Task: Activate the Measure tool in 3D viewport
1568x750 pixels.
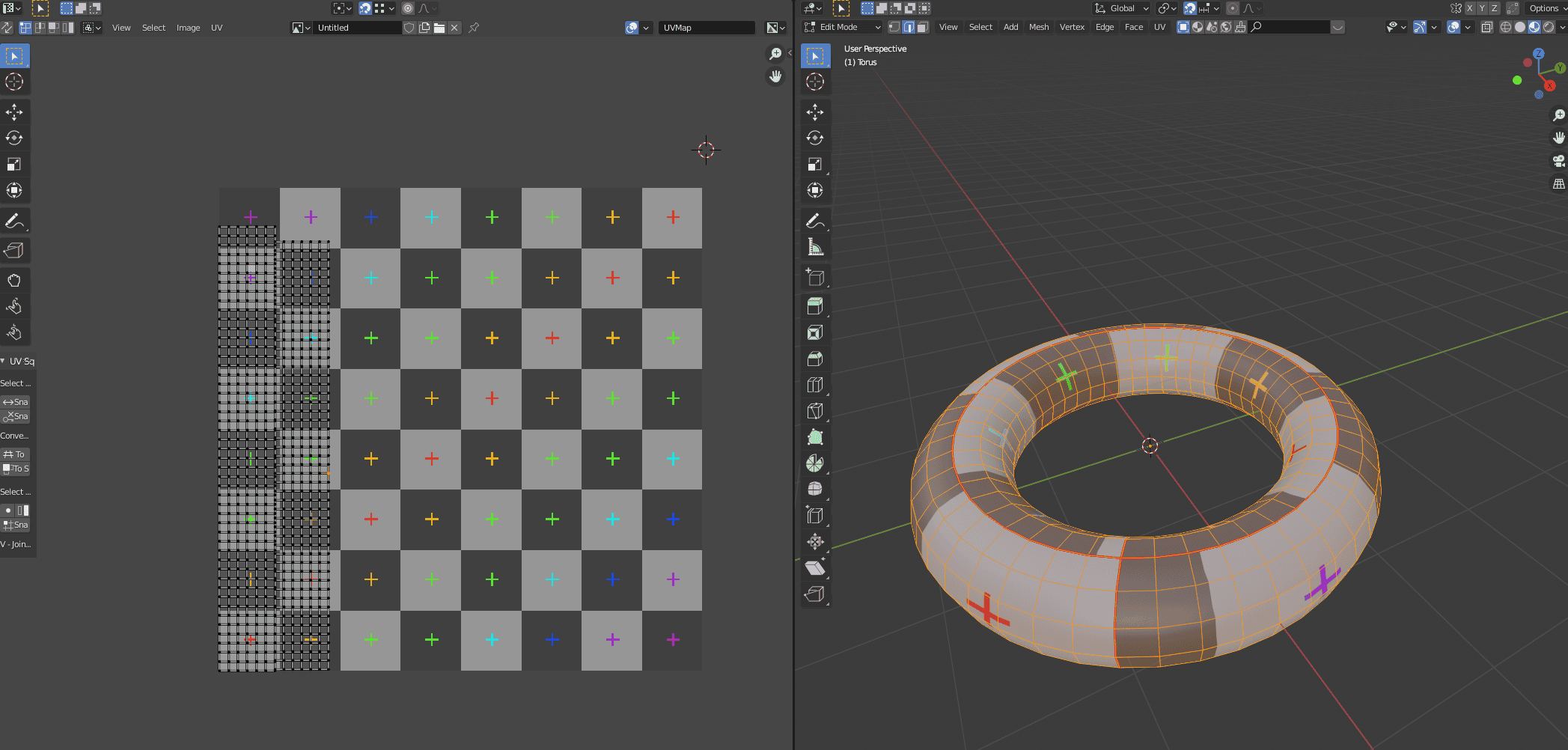Action: [815, 247]
